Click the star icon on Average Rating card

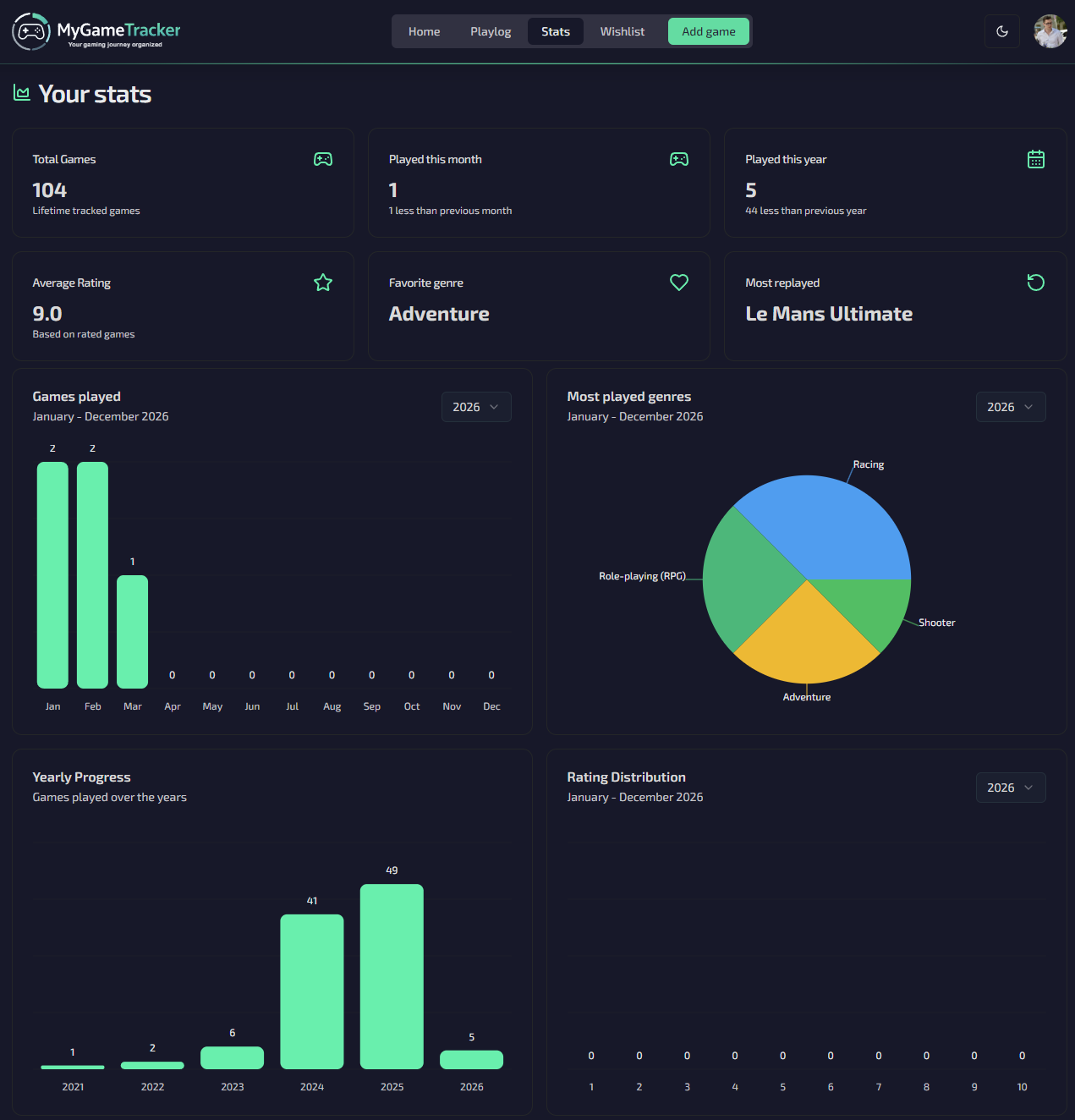(x=322, y=283)
